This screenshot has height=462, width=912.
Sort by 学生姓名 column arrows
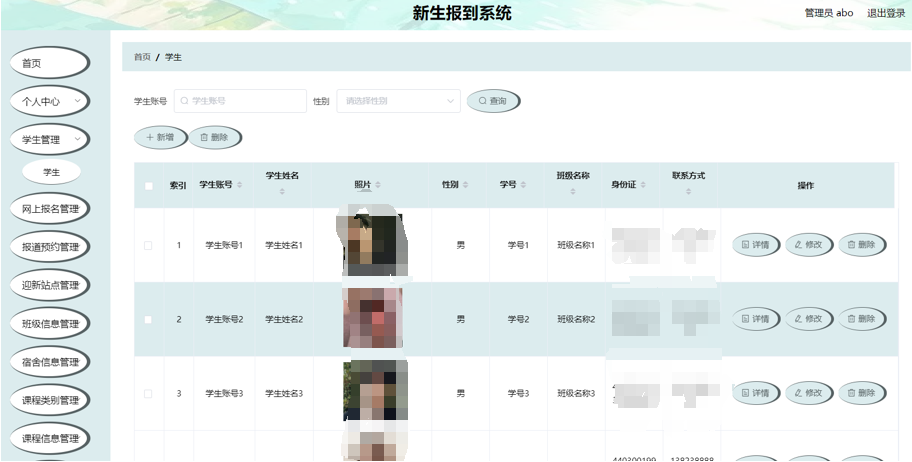click(282, 191)
